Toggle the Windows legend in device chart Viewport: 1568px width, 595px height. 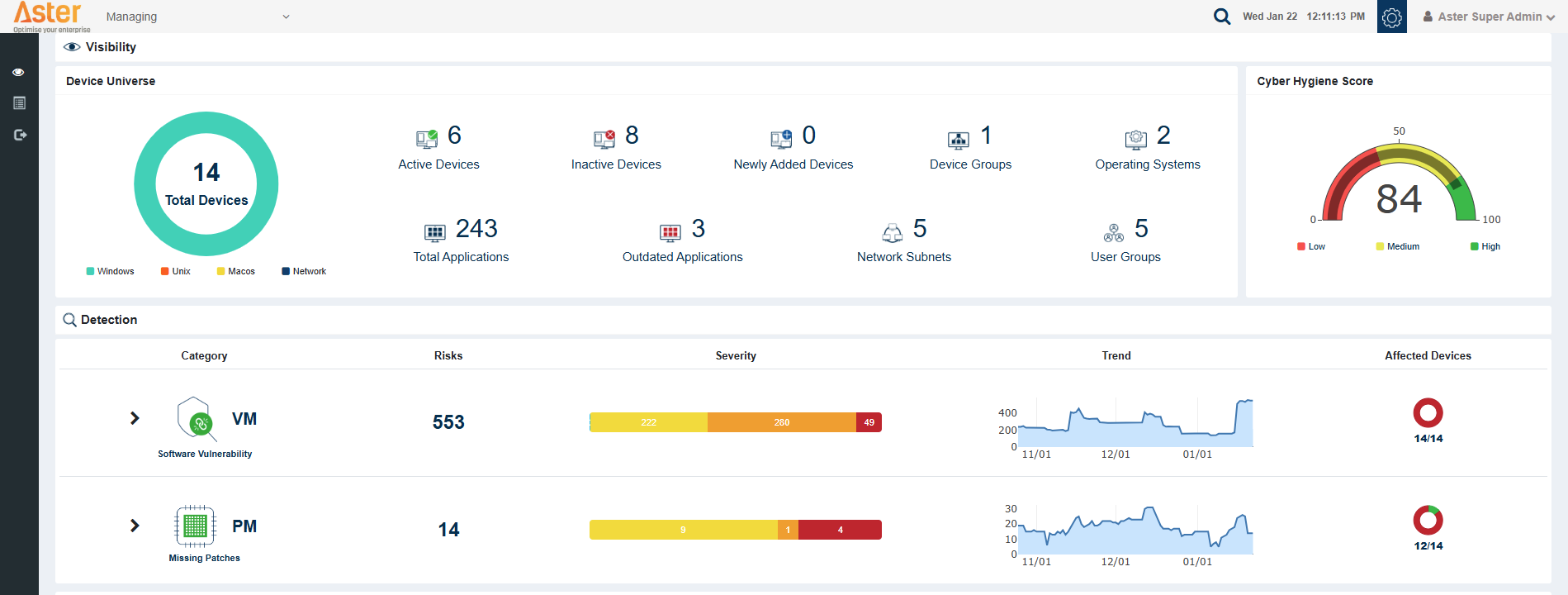[110, 271]
